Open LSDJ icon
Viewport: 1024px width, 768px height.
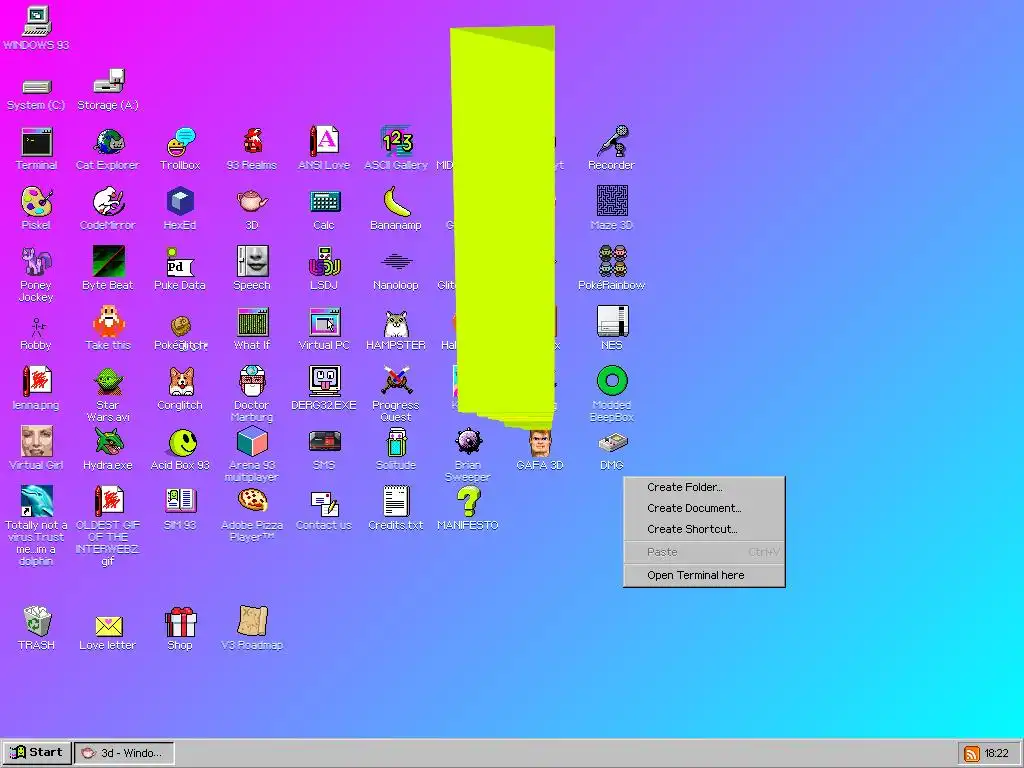click(x=324, y=262)
